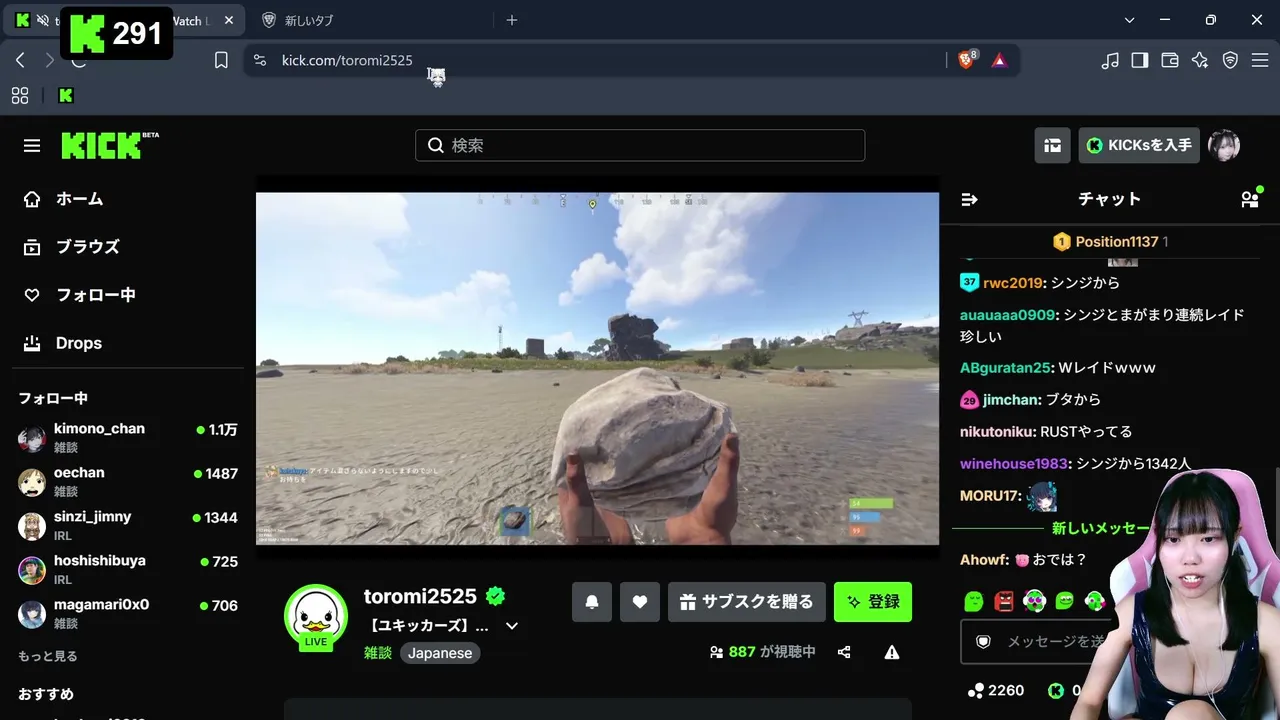Go back with the browser back arrow
The width and height of the screenshot is (1280, 720).
20,60
